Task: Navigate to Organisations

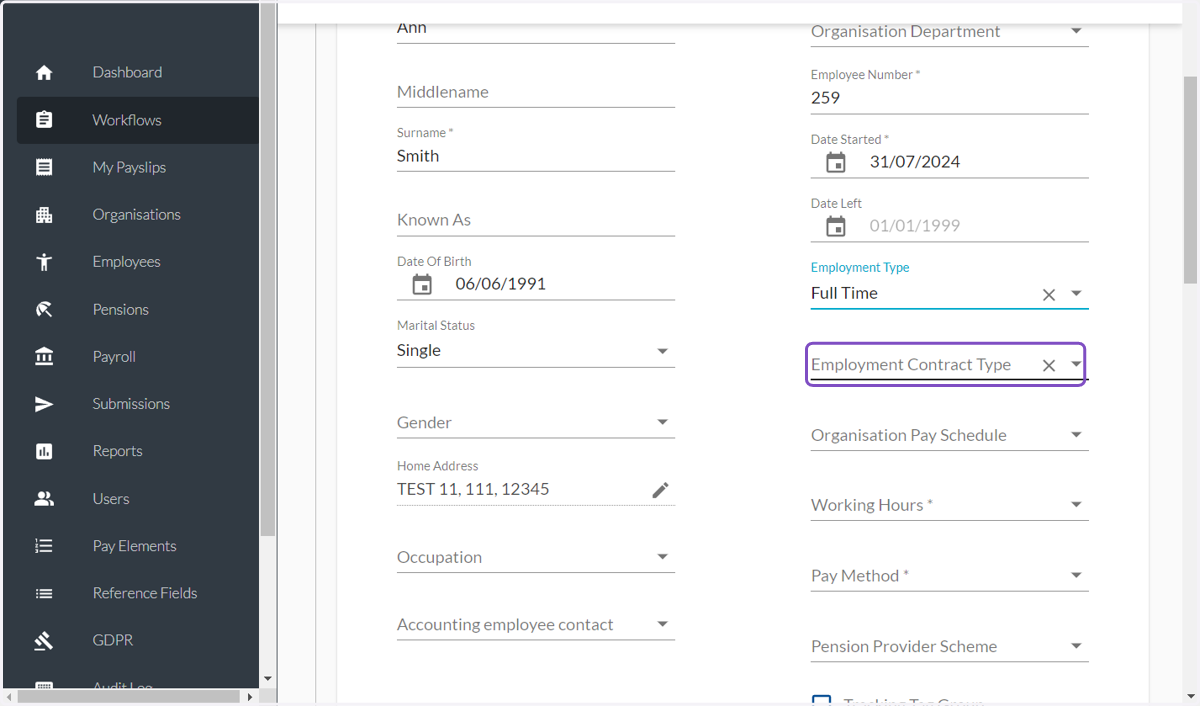Action: coord(138,214)
